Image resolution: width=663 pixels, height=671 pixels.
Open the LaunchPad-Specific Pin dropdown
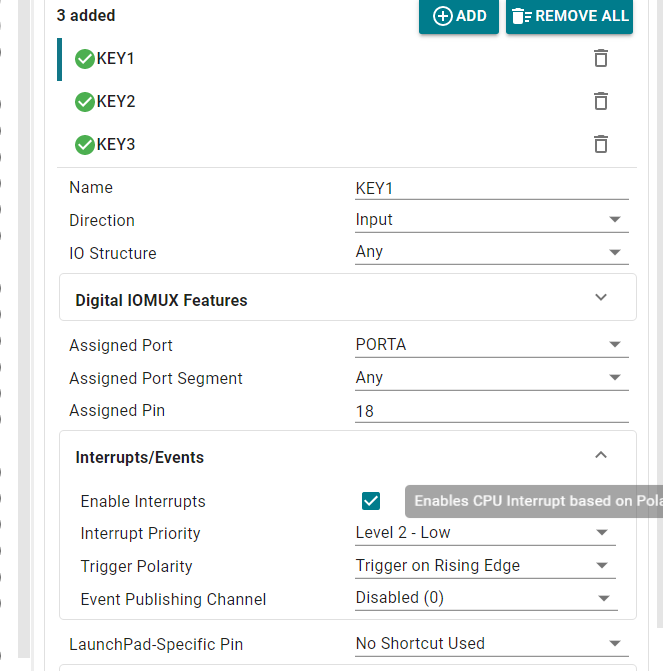492,644
